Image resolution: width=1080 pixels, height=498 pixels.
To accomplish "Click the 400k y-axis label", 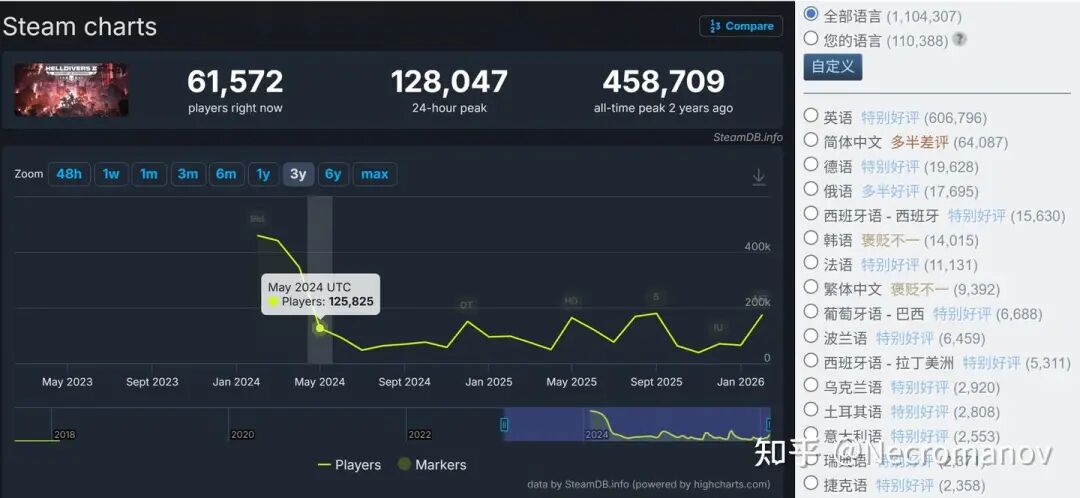I will (757, 247).
